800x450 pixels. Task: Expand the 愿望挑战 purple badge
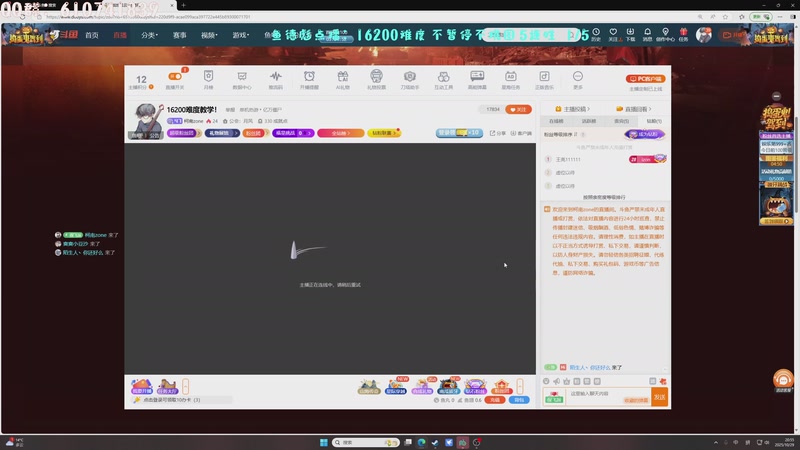tap(293, 133)
